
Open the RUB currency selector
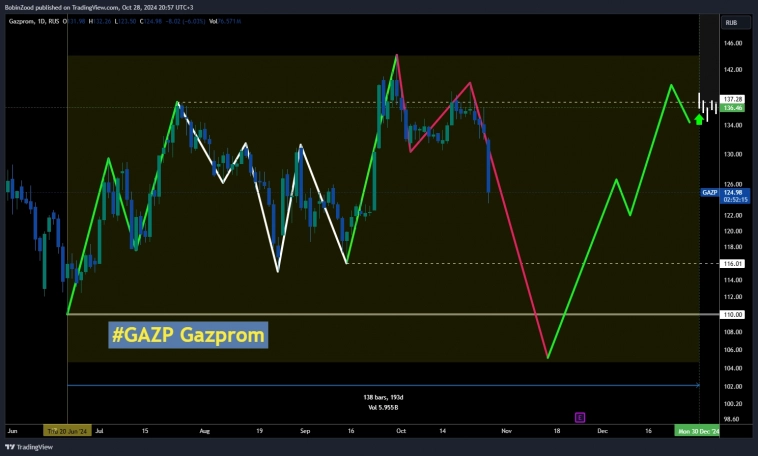pyautogui.click(x=732, y=21)
